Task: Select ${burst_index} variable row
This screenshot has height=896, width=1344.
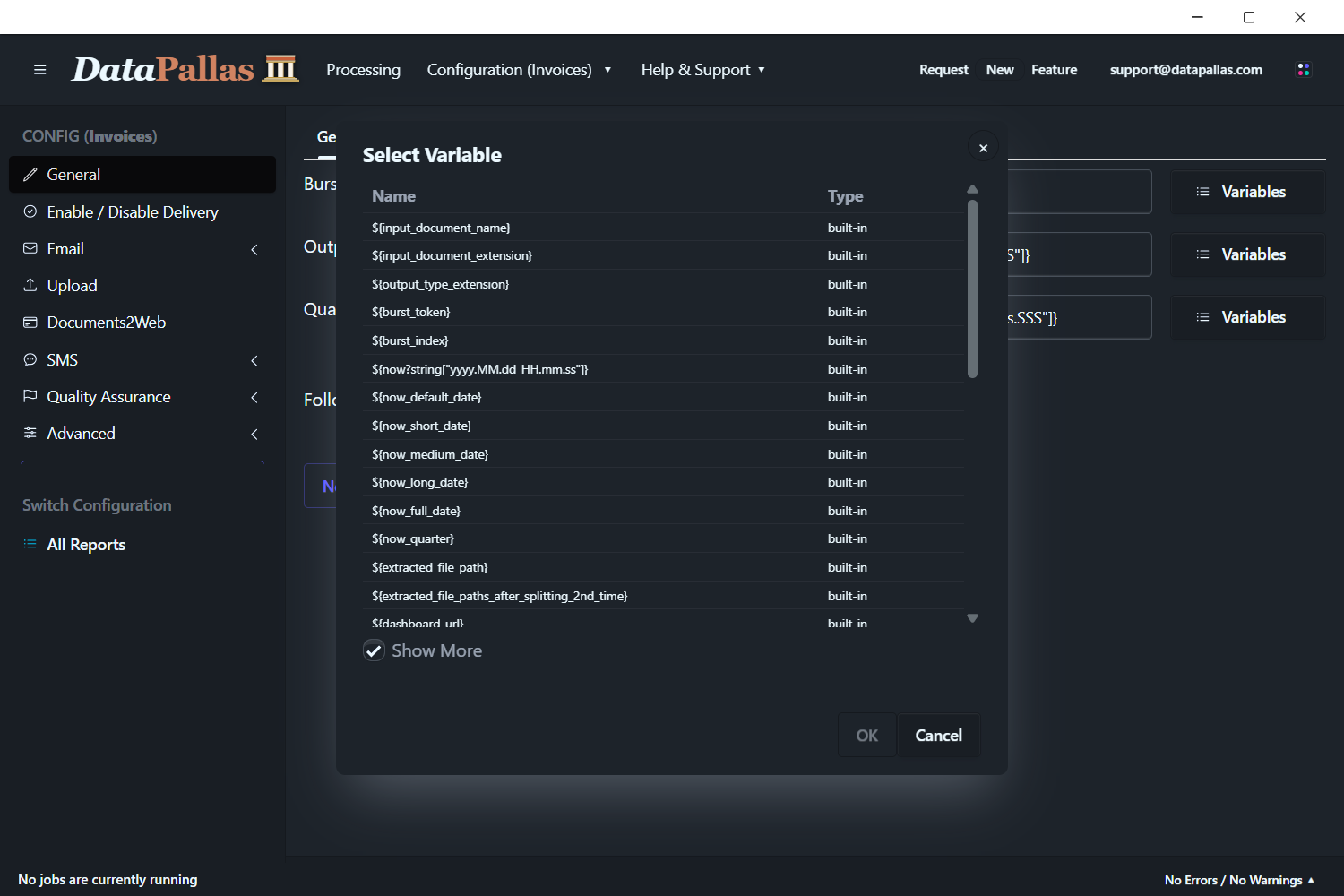Action: pos(663,340)
